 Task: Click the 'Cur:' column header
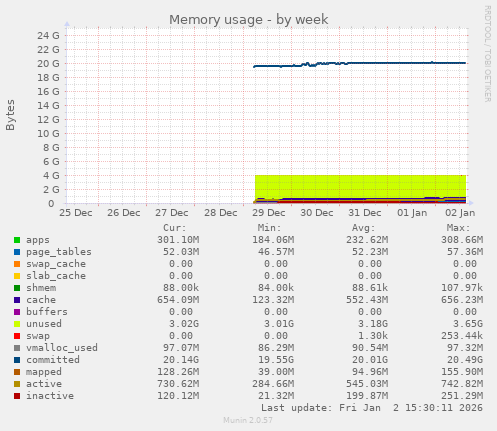pyautogui.click(x=175, y=228)
